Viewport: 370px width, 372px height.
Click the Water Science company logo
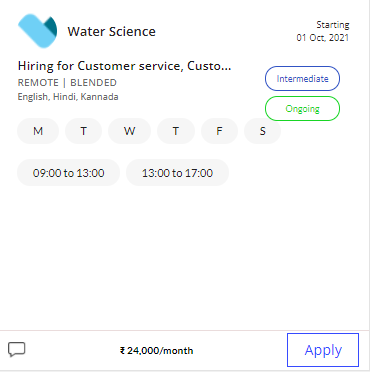[37, 31]
